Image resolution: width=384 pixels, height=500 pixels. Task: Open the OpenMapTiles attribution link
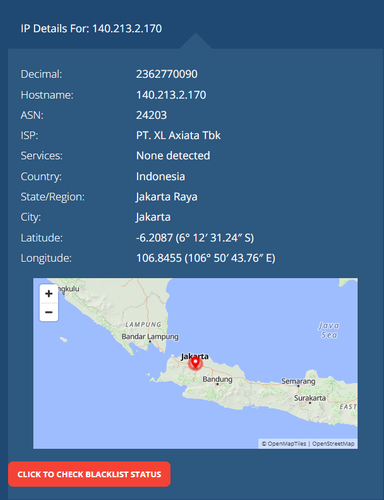284,444
